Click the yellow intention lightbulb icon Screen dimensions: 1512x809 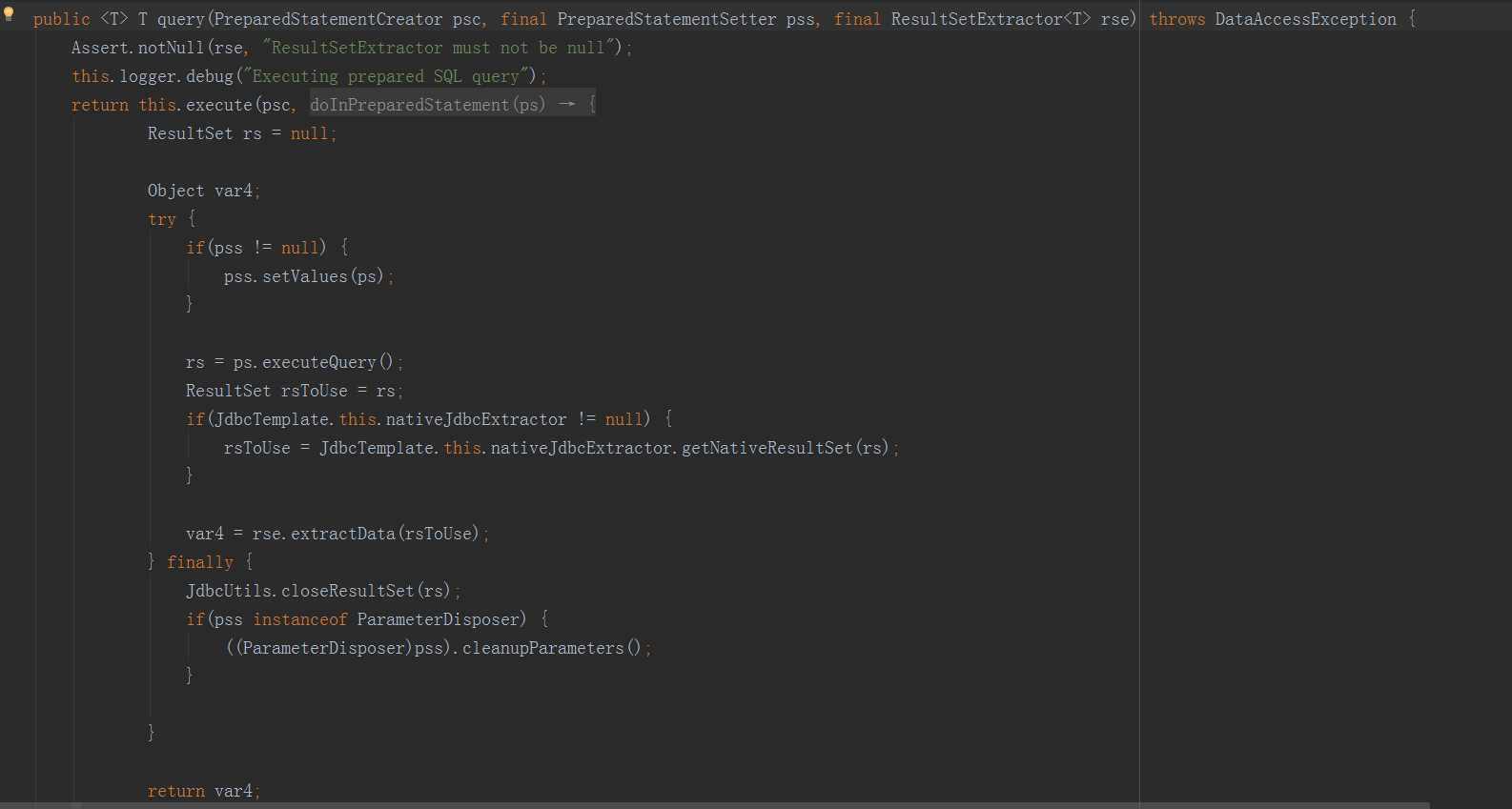click(9, 13)
